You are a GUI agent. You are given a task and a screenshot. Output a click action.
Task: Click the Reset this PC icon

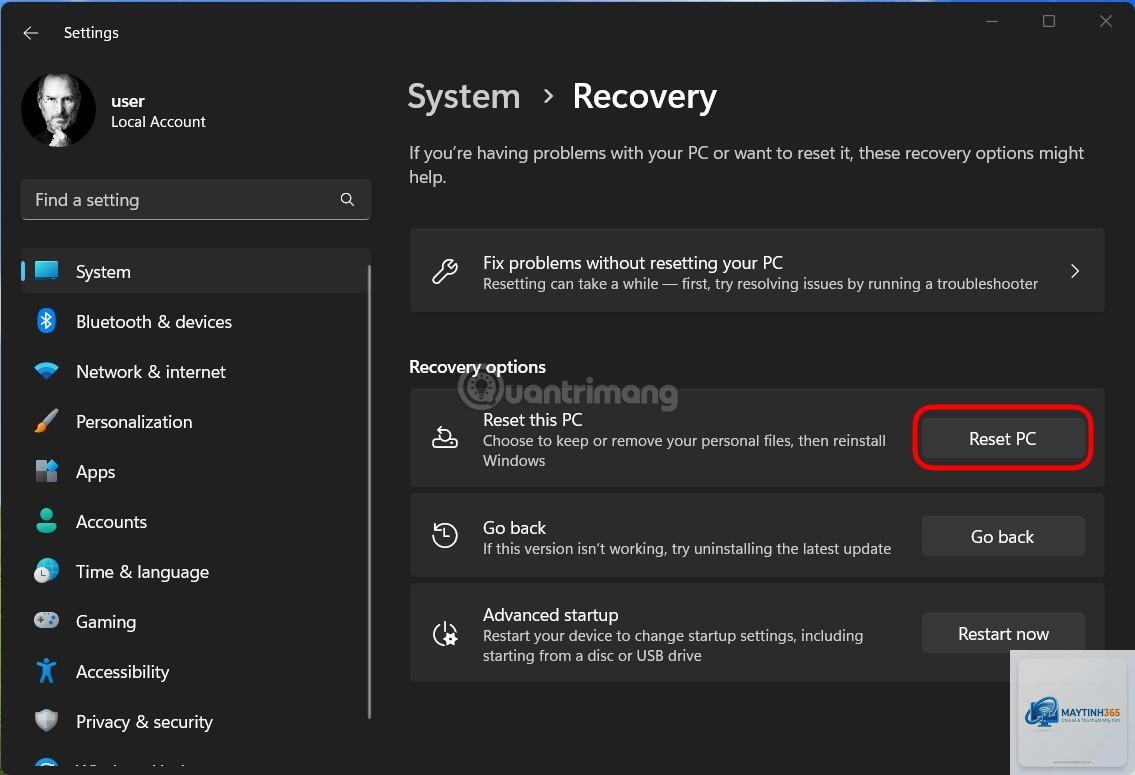tap(444, 437)
